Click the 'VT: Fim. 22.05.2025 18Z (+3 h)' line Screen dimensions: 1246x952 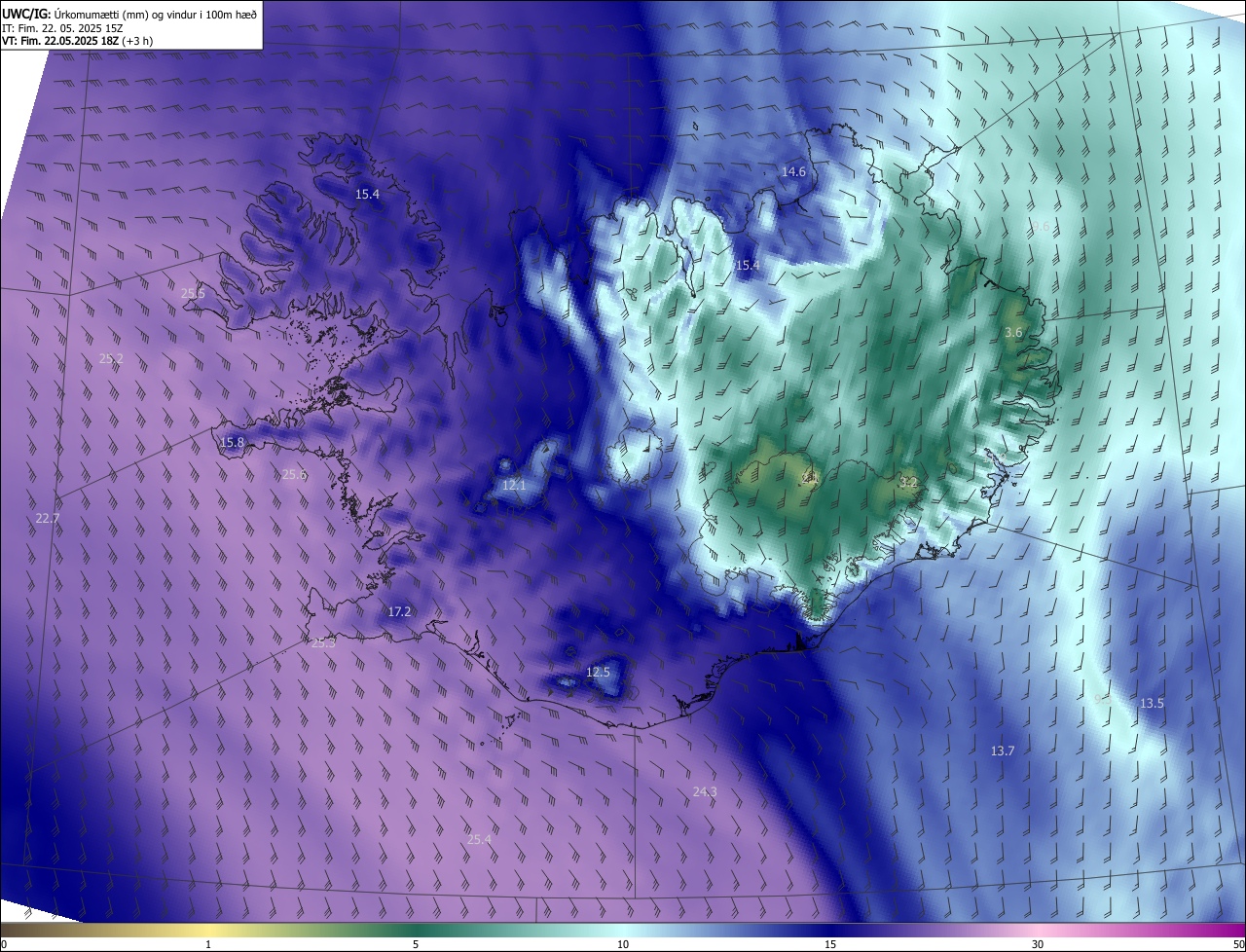click(x=77, y=41)
